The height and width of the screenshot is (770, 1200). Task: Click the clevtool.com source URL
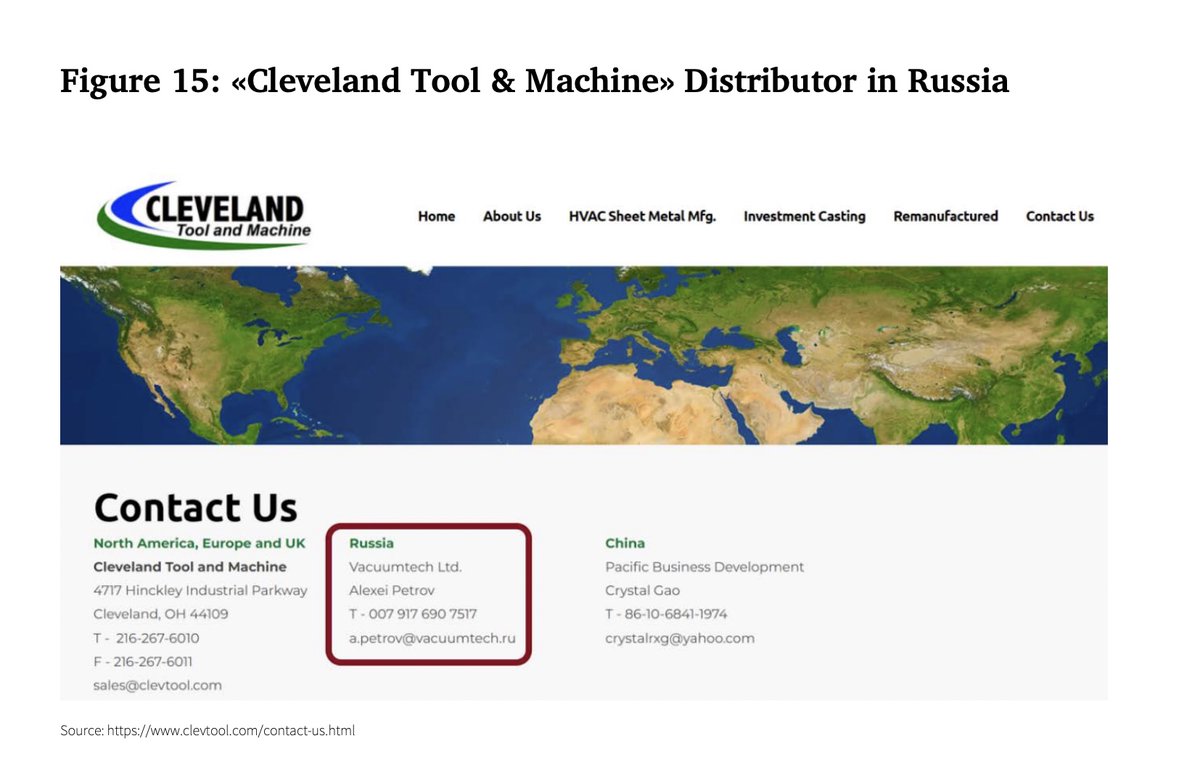[x=231, y=731]
